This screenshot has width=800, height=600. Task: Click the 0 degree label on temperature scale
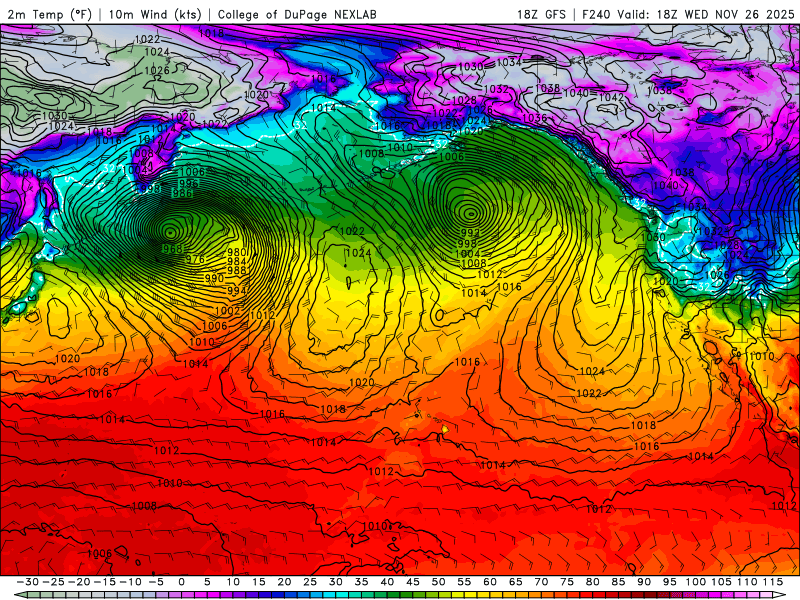click(x=182, y=582)
